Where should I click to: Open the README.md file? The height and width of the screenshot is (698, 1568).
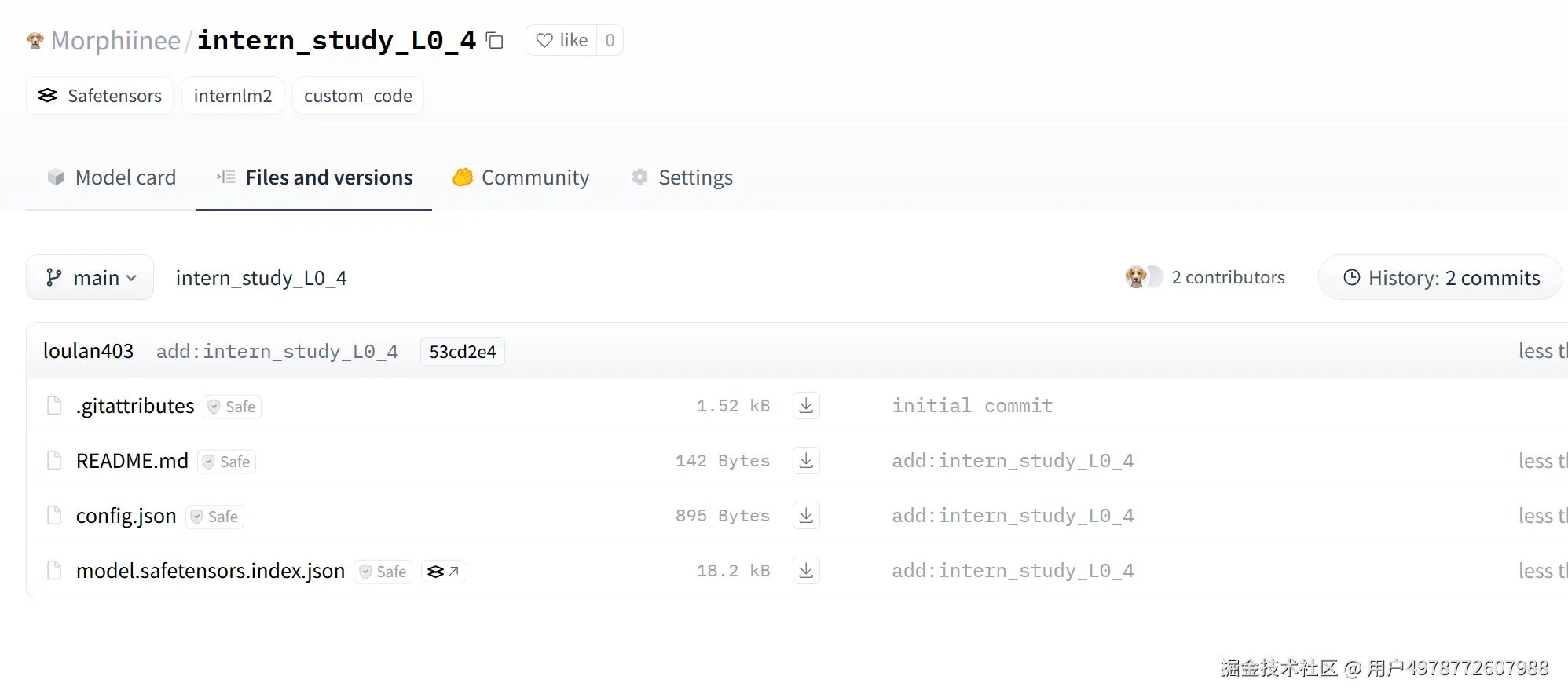[x=132, y=461]
